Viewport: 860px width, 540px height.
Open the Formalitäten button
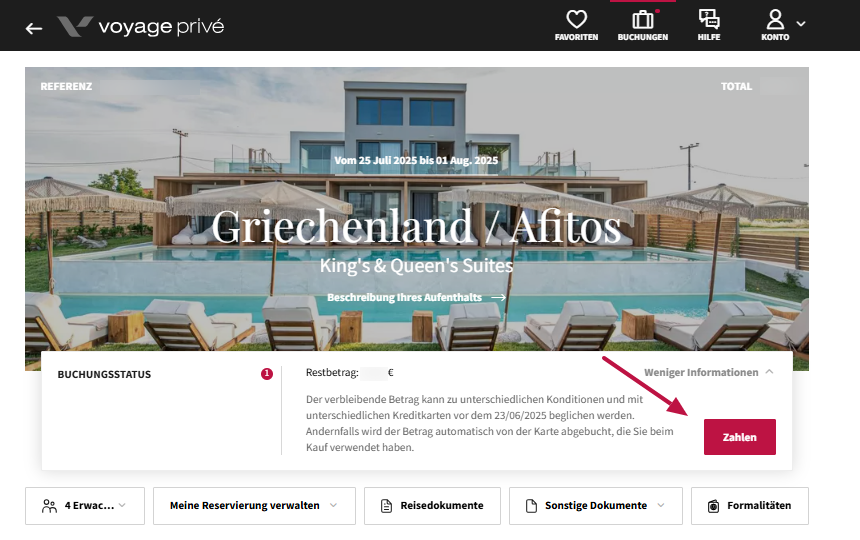coord(750,506)
